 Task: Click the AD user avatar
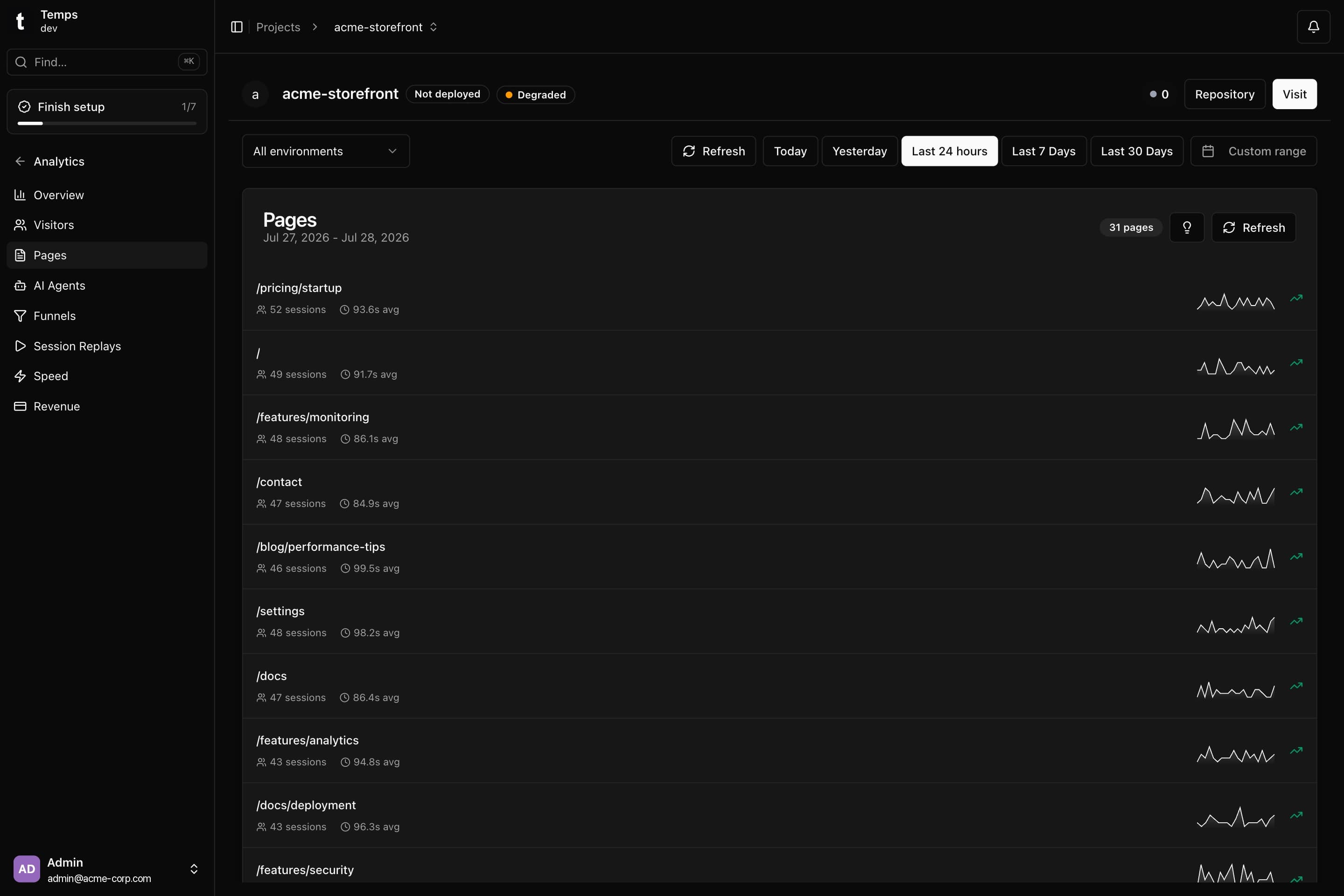(x=27, y=868)
